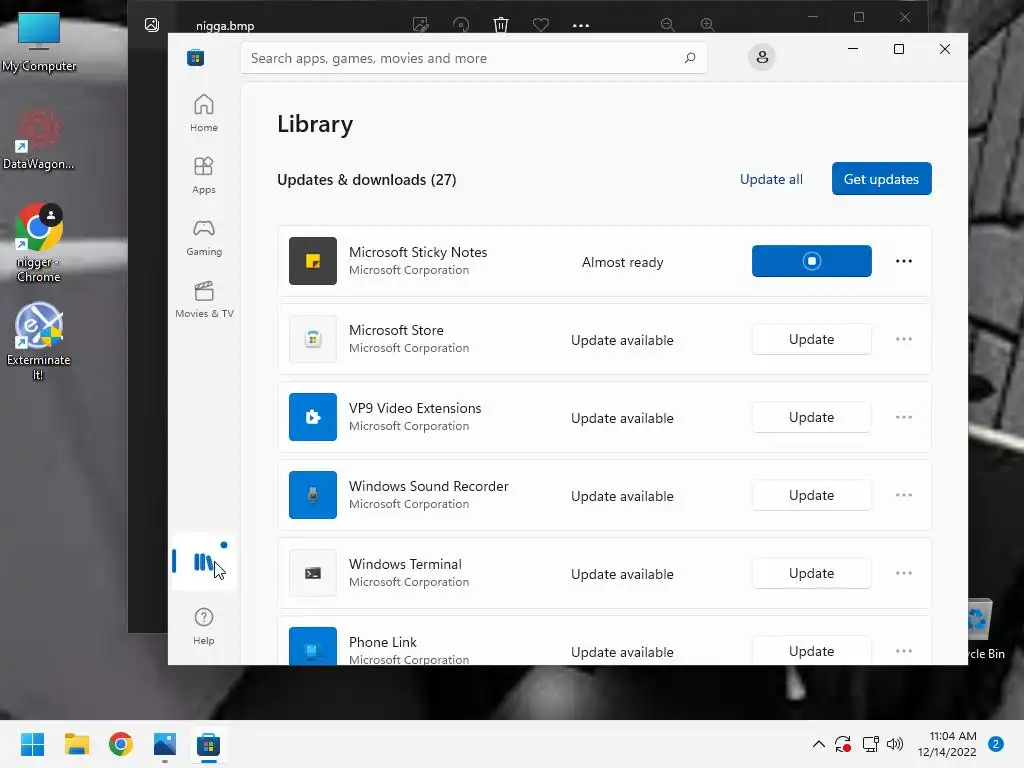Click the Windows Sound Recorder app icon

[313, 495]
